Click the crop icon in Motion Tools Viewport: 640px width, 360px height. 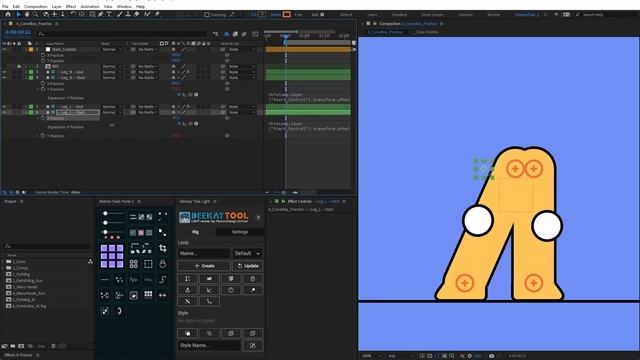(x=162, y=248)
